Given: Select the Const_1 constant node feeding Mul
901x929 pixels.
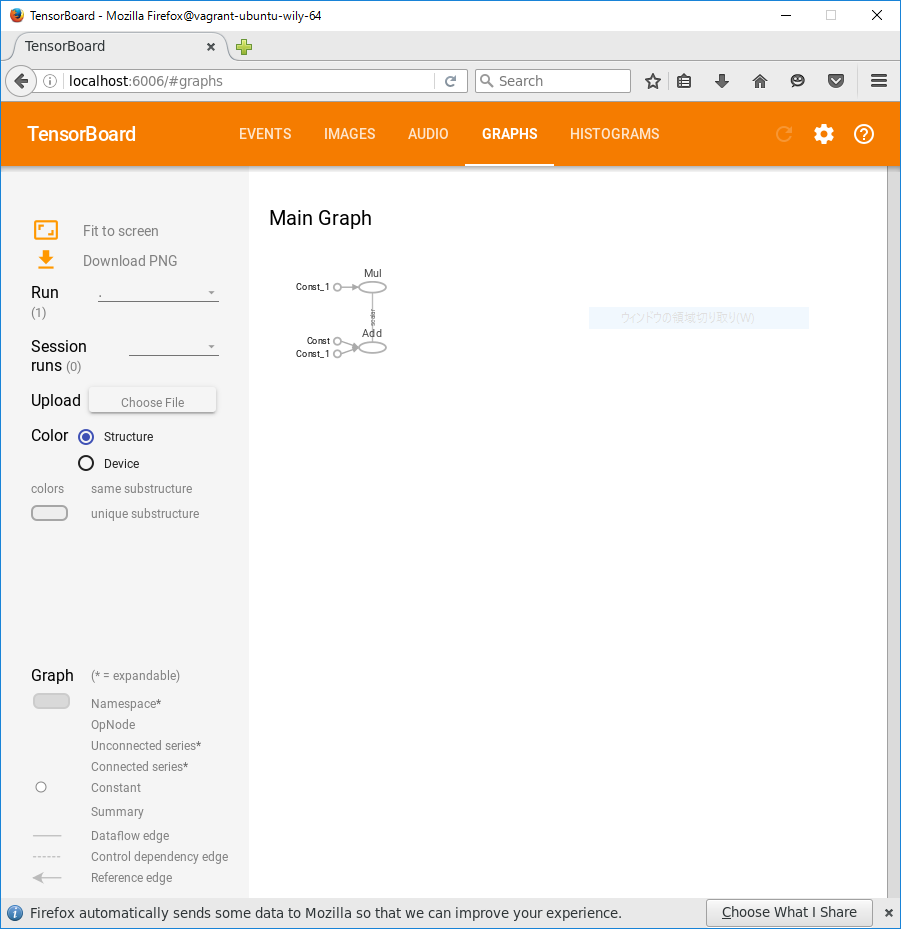Looking at the screenshot, I should point(337,287).
